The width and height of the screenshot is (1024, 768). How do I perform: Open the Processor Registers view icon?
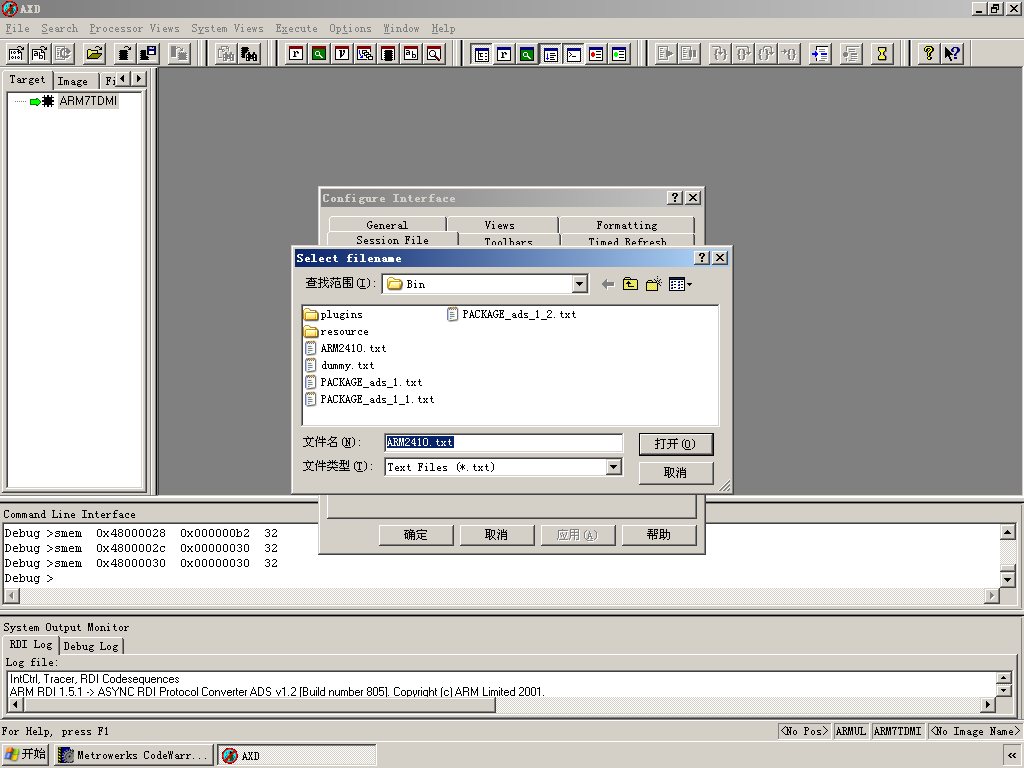pyautogui.click(x=296, y=54)
